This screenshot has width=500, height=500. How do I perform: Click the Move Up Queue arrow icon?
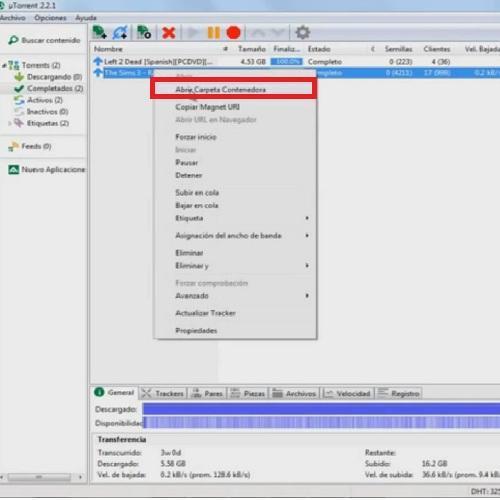[x=258, y=33]
